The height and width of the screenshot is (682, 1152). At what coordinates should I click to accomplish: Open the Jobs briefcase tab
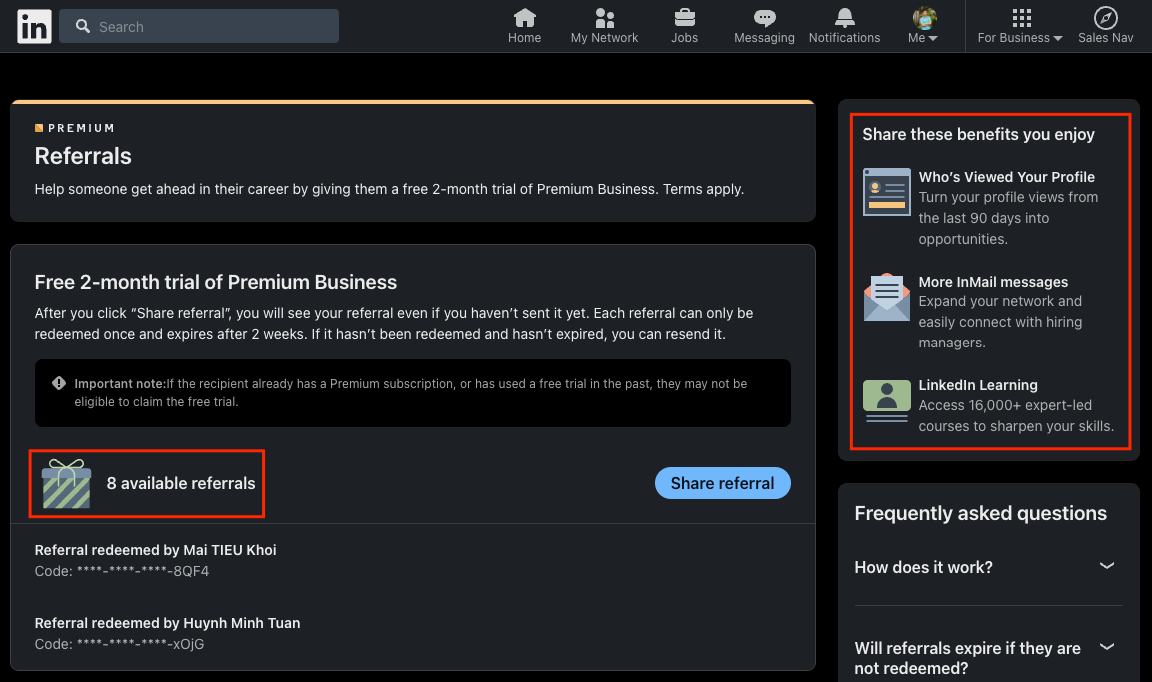point(684,26)
